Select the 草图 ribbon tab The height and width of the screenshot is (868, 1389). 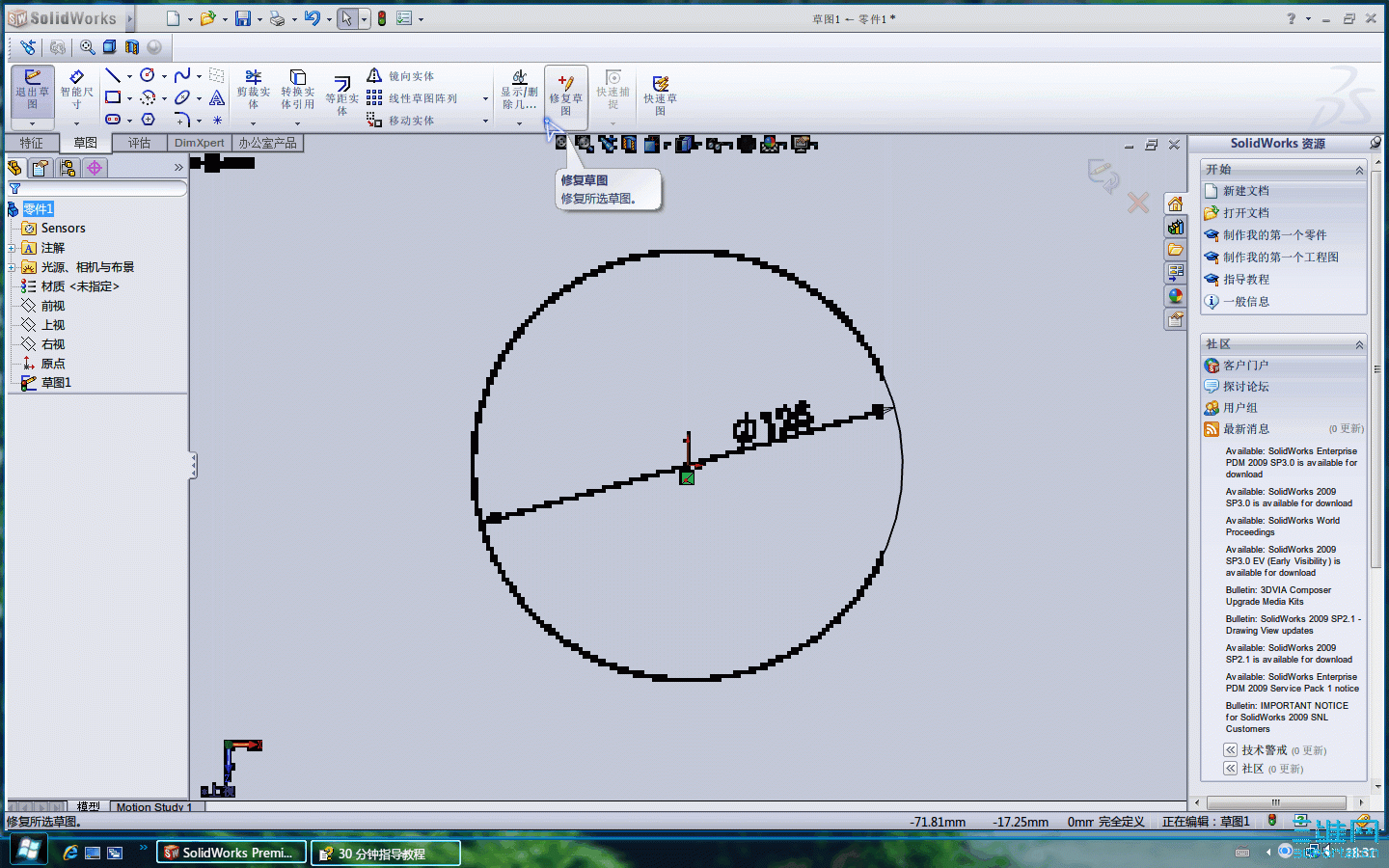tap(85, 143)
